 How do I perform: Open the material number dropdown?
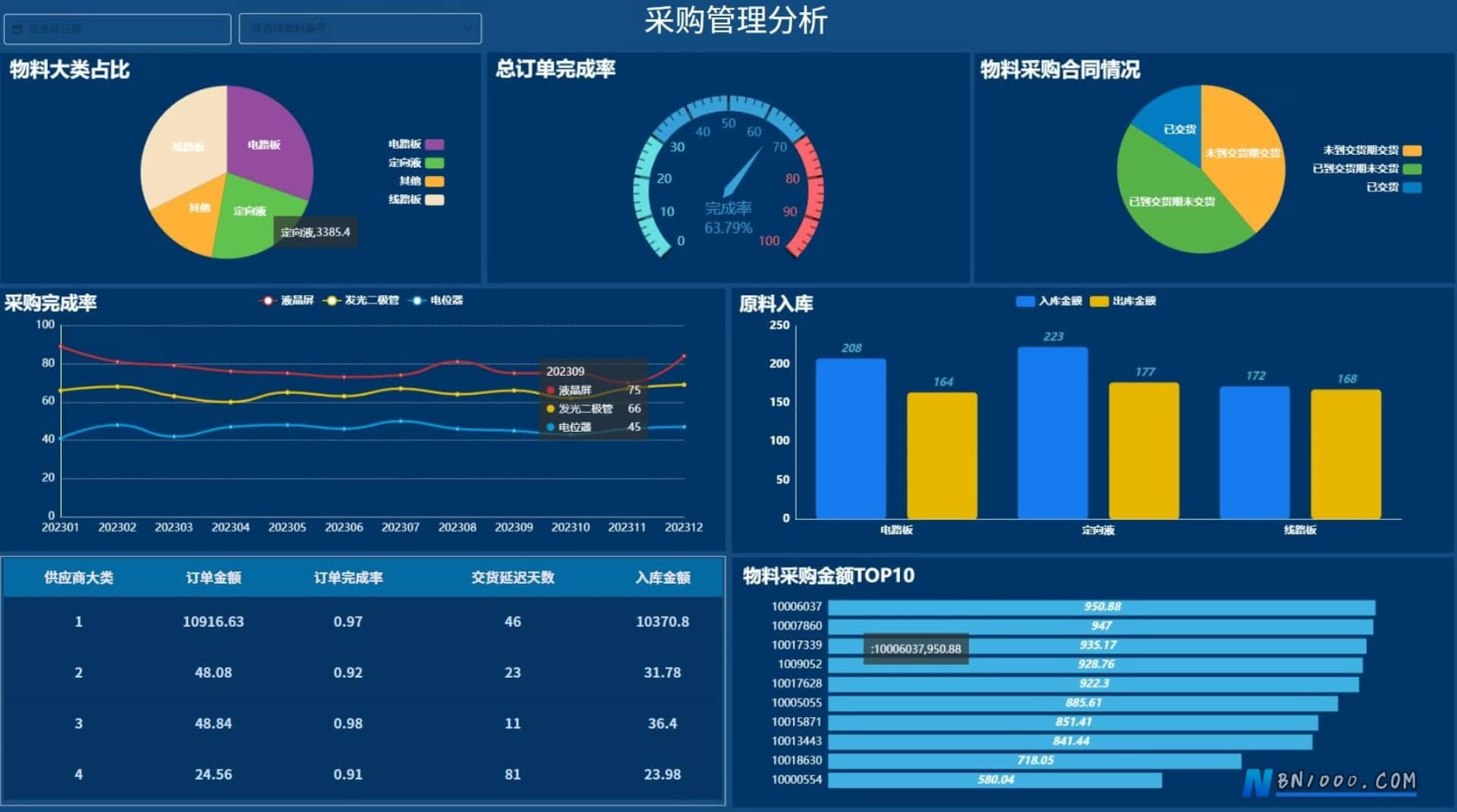pyautogui.click(x=360, y=28)
